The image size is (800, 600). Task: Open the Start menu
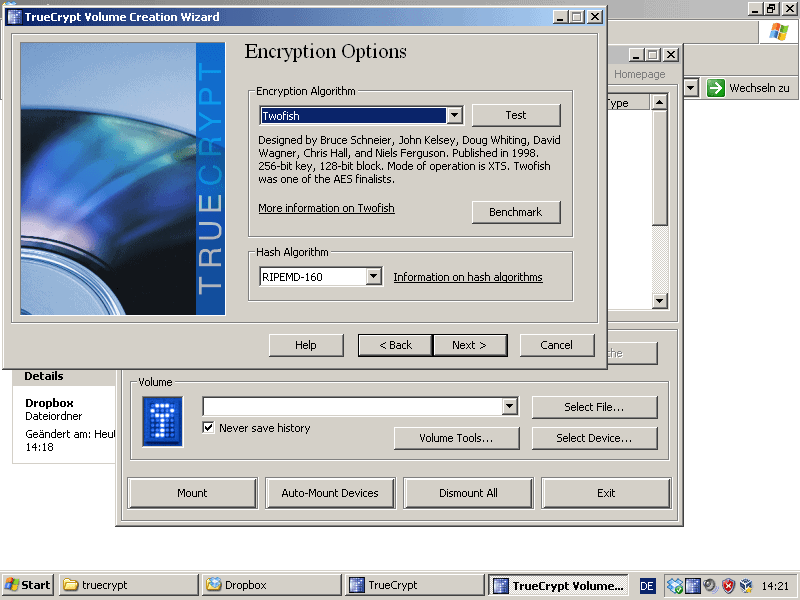[x=28, y=585]
